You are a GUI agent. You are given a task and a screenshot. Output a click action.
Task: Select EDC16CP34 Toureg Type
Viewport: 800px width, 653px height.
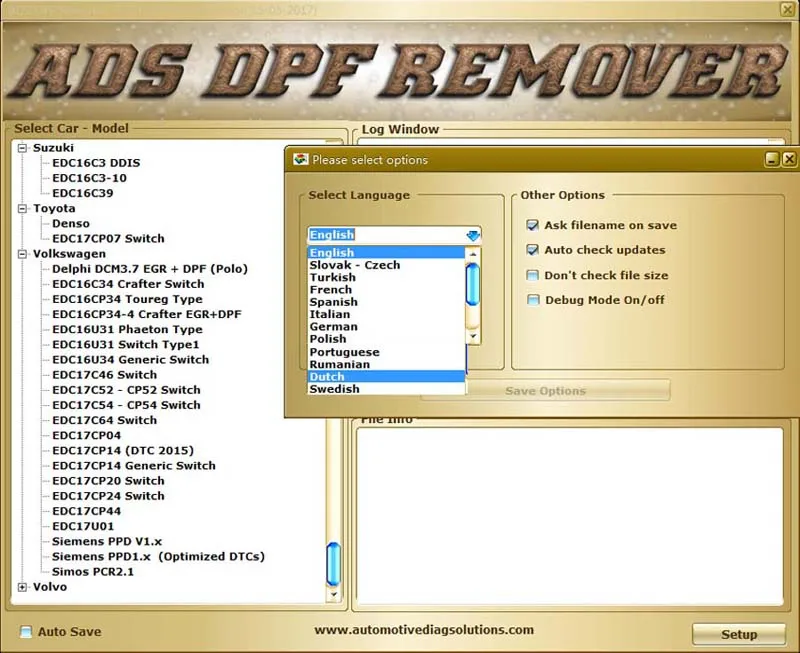[x=127, y=299]
